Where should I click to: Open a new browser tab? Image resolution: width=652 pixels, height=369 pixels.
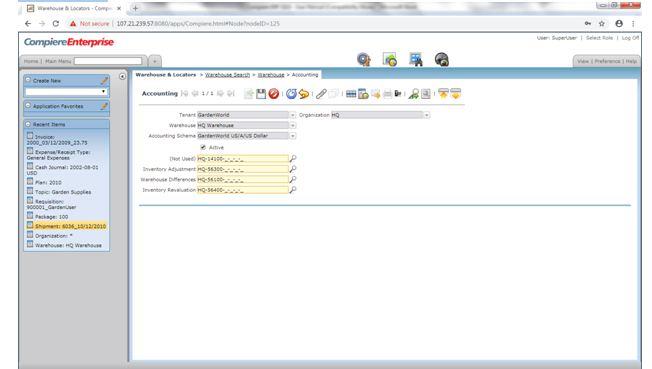point(135,8)
